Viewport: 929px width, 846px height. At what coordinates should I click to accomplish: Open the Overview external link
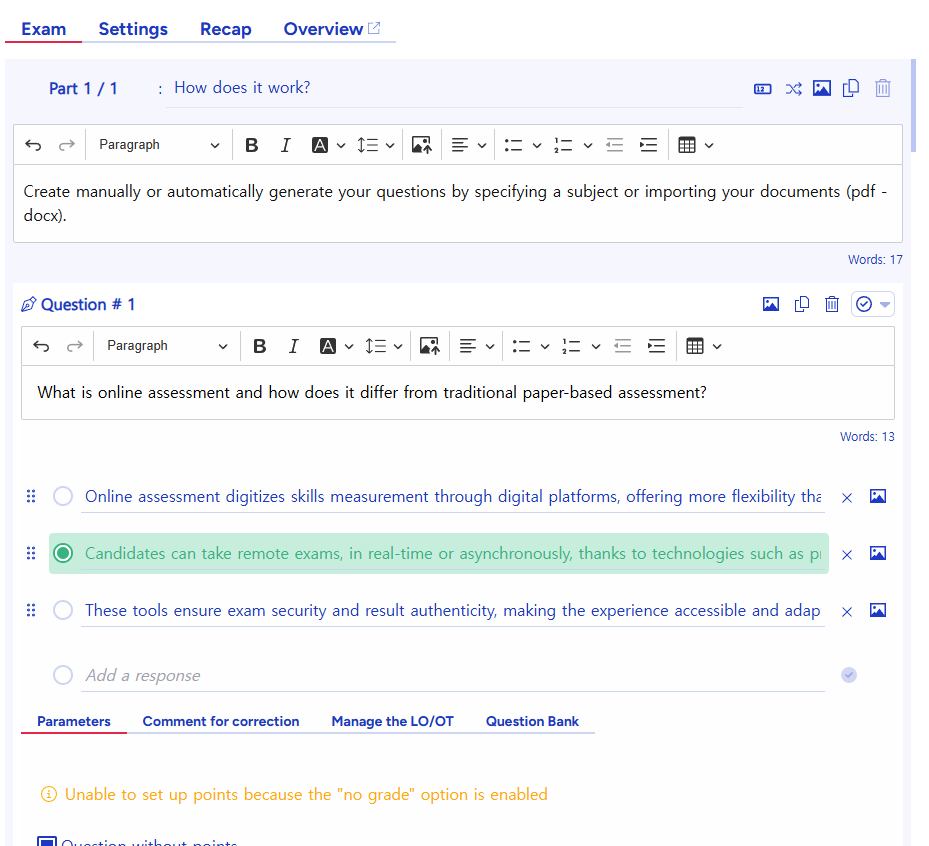click(331, 29)
